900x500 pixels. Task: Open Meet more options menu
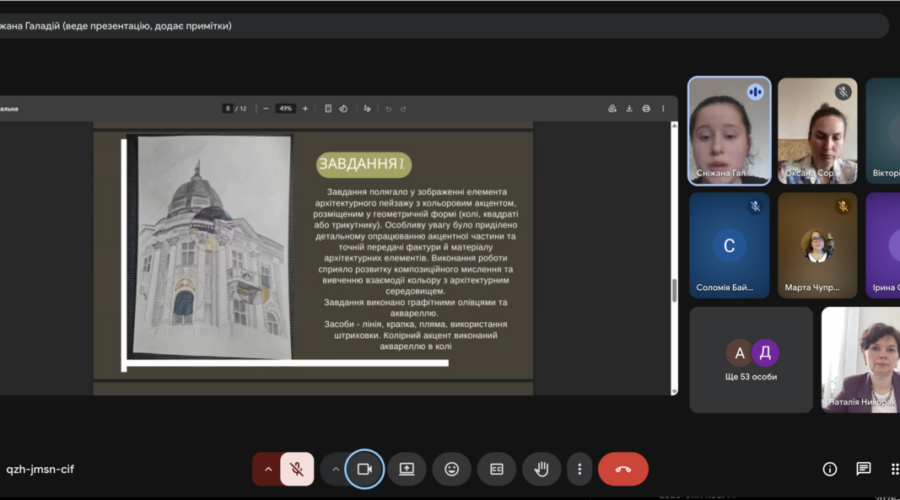(579, 469)
